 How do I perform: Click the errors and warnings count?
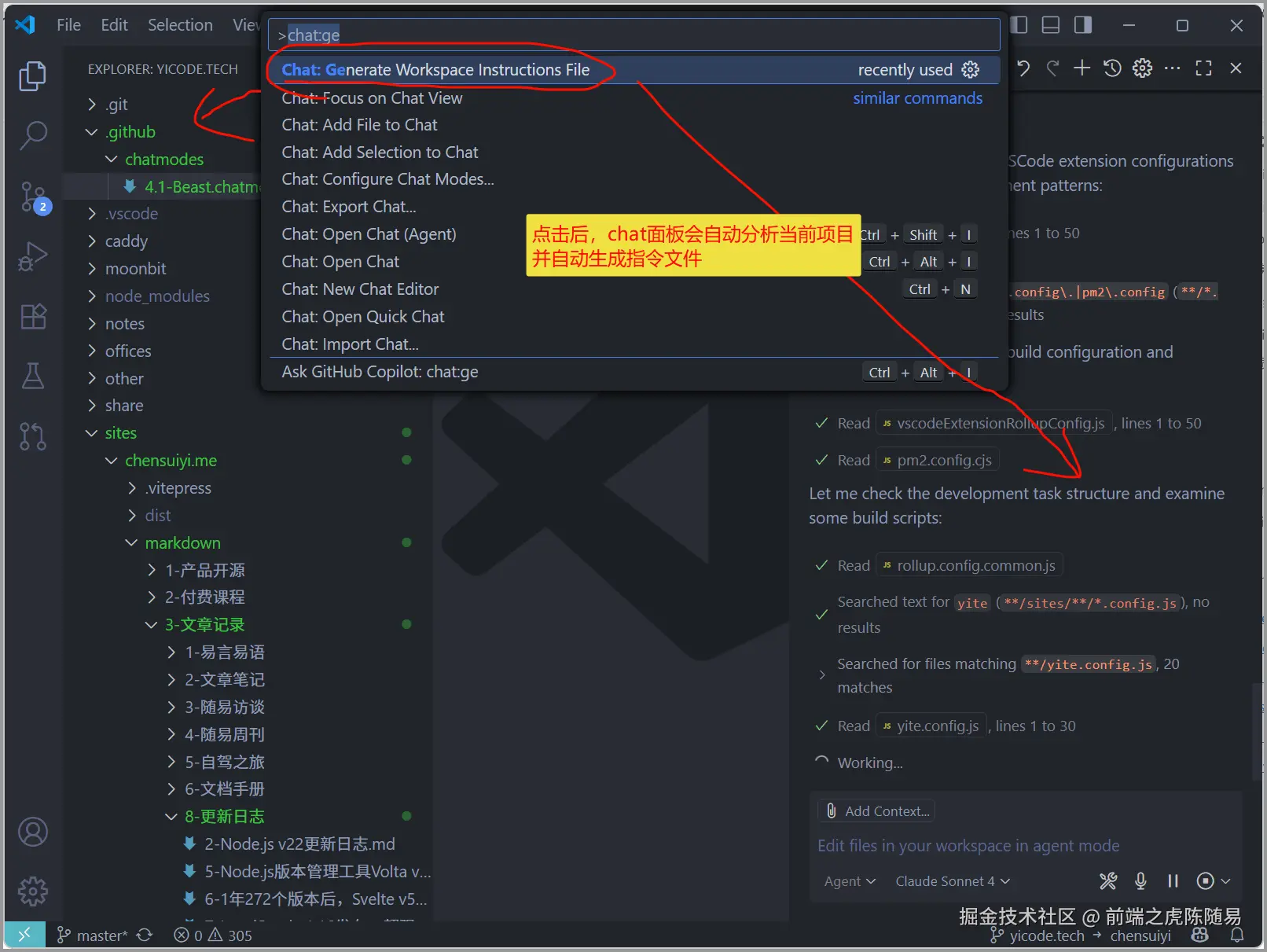tap(213, 935)
